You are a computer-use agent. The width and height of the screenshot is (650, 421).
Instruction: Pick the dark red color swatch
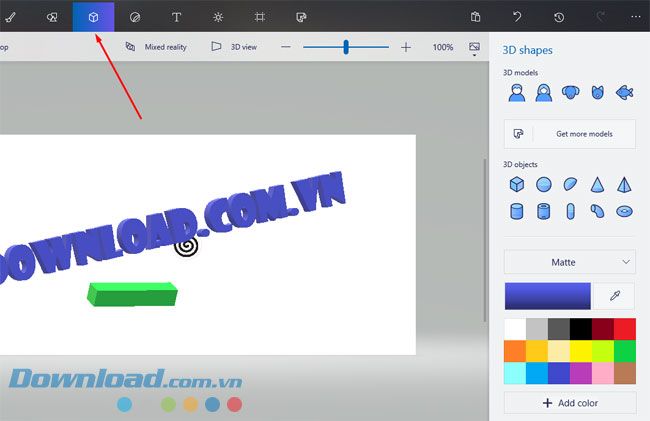click(x=603, y=329)
